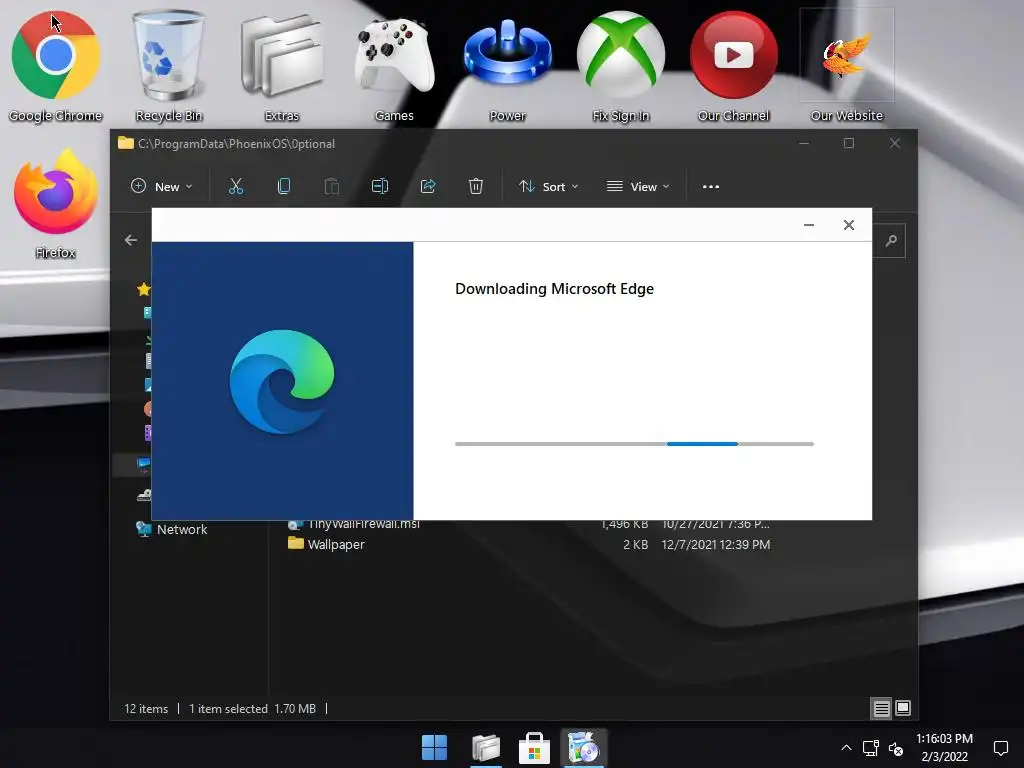Close the Microsoft Edge installer dialog
1024x768 pixels.
pos(848,225)
